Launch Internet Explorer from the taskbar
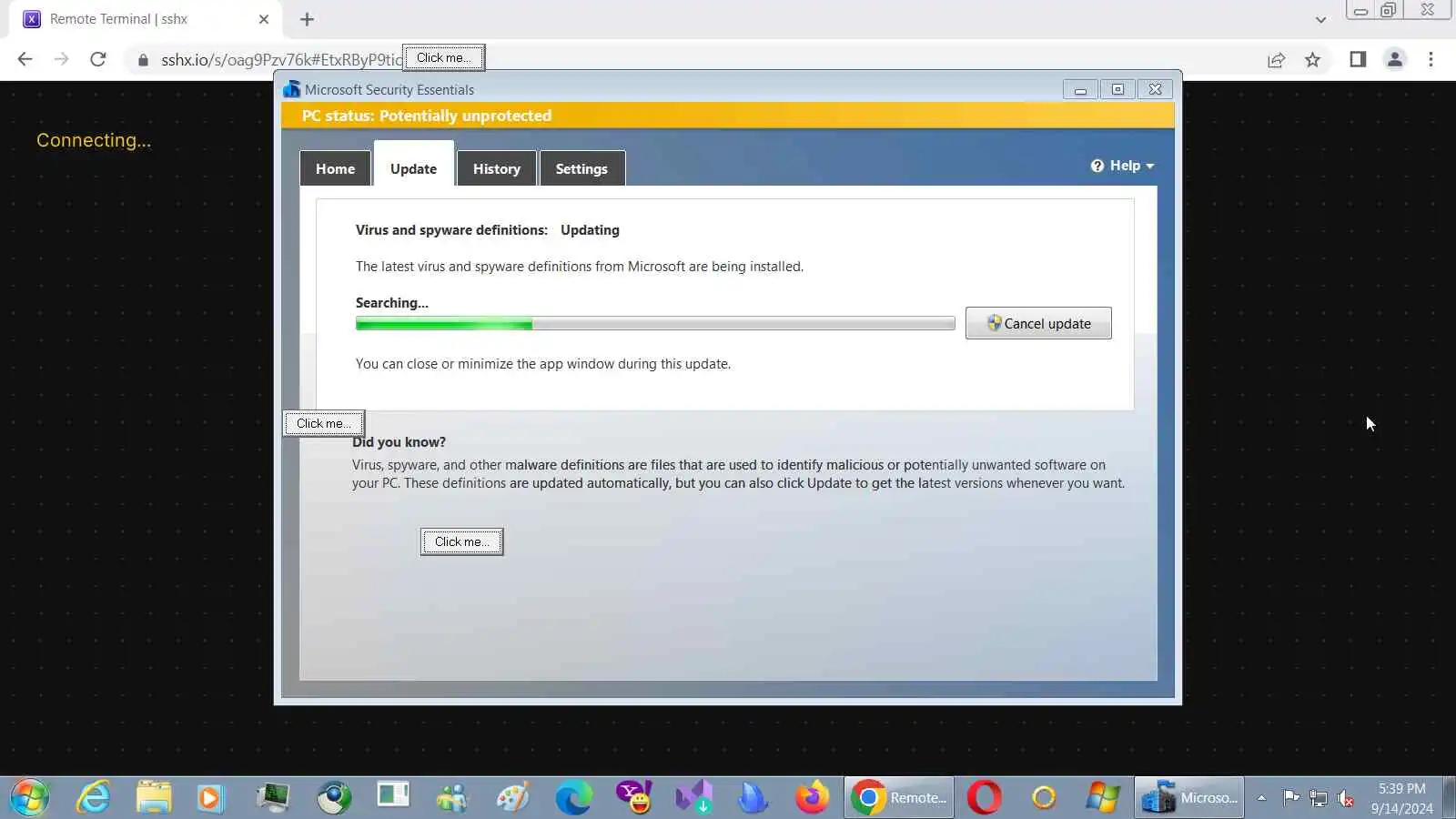Image resolution: width=1456 pixels, height=819 pixels. click(93, 798)
